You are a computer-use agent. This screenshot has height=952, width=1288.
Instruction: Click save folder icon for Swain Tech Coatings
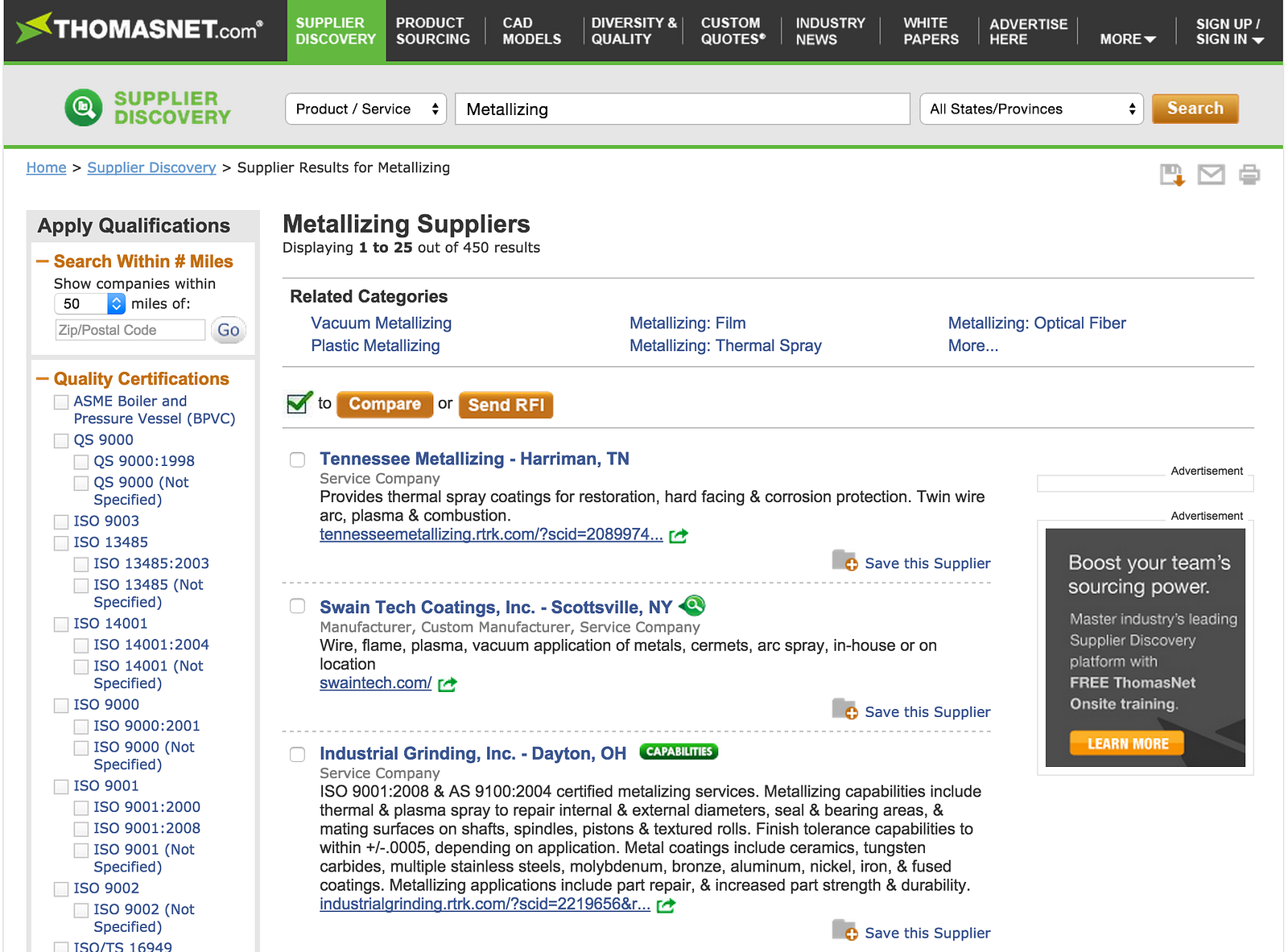point(844,709)
